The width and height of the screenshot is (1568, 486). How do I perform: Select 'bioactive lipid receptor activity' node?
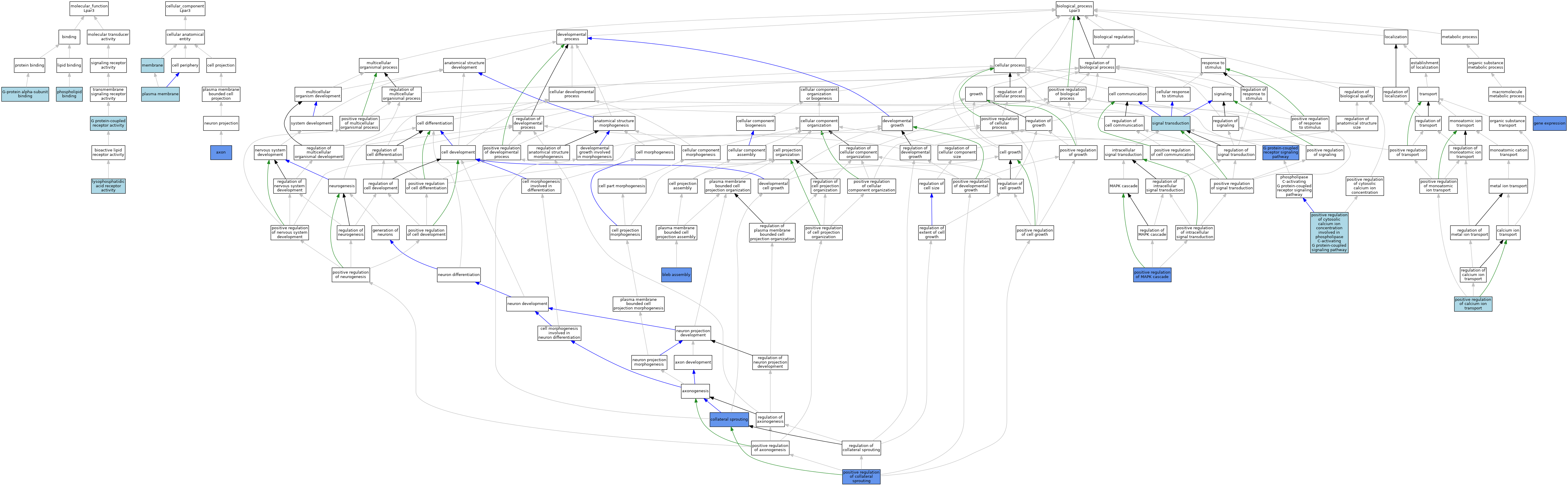pos(108,152)
